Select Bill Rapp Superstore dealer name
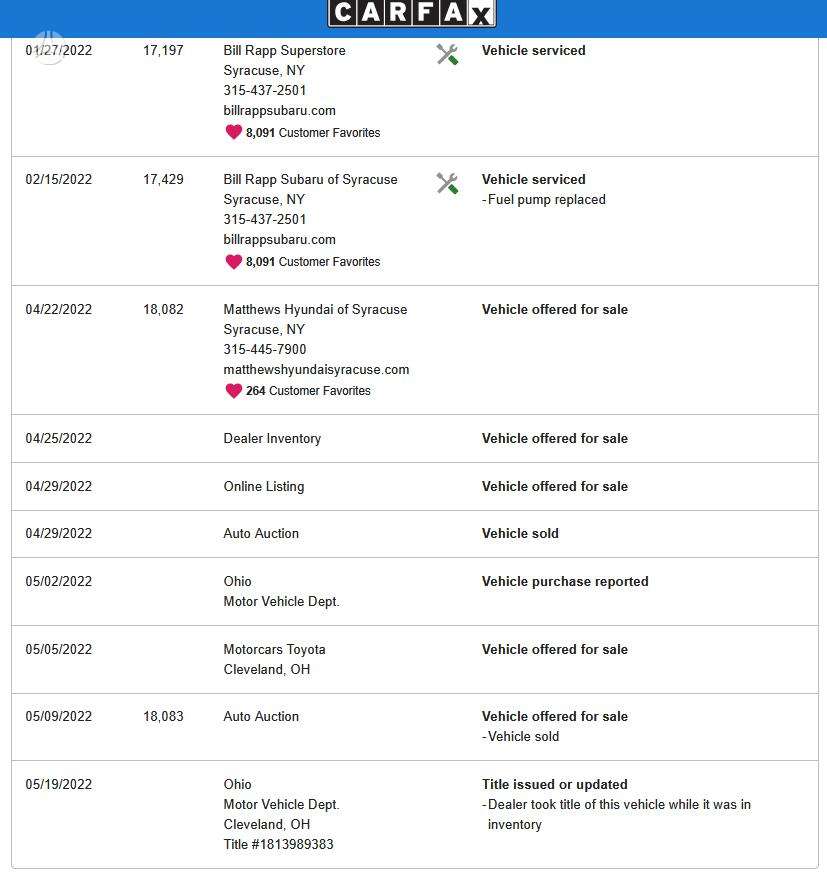827x872 pixels. [x=284, y=50]
